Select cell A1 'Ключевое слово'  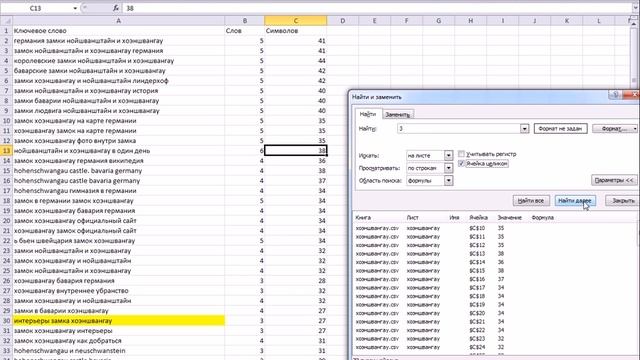click(x=118, y=31)
